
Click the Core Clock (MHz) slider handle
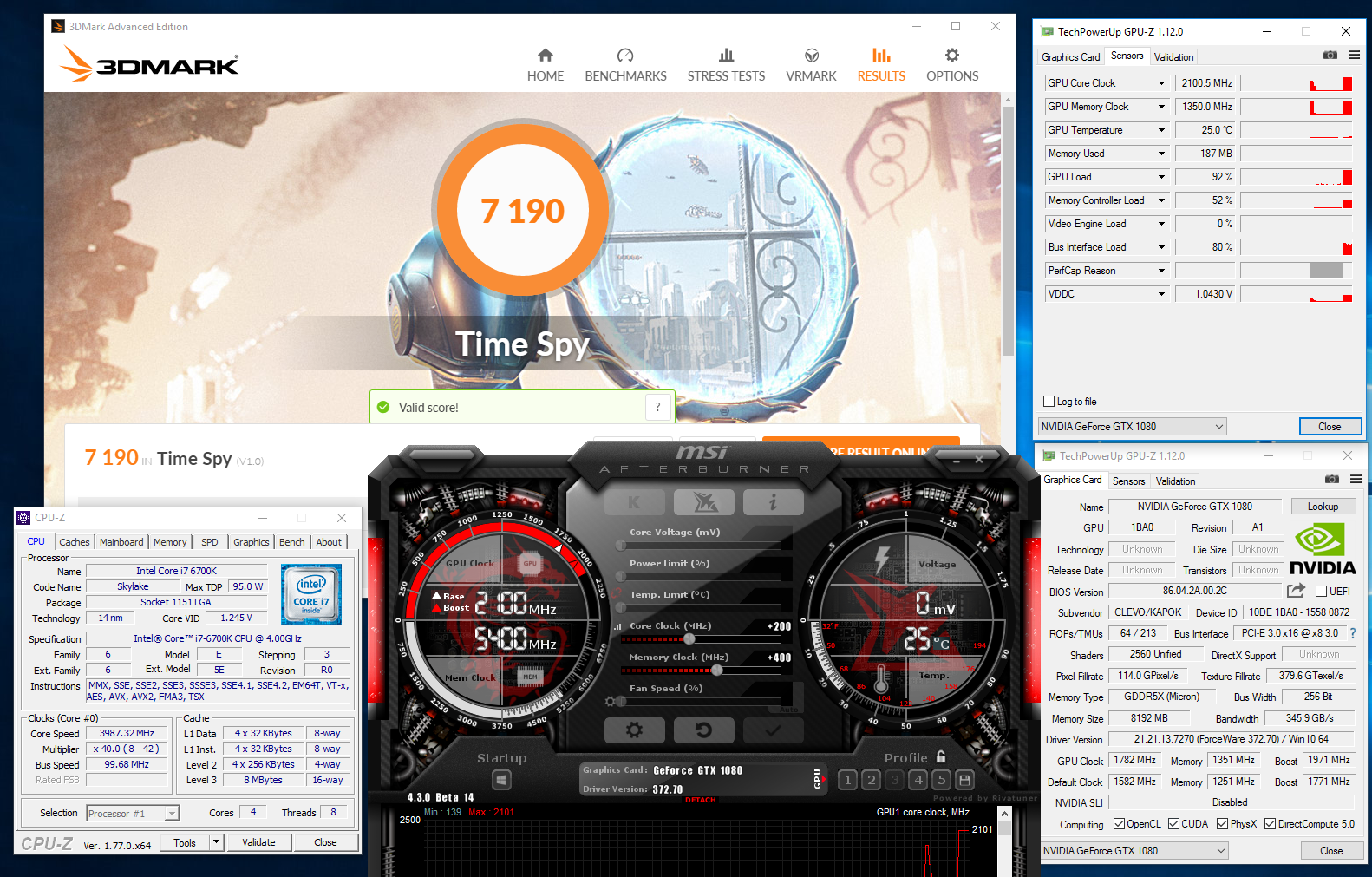(689, 639)
